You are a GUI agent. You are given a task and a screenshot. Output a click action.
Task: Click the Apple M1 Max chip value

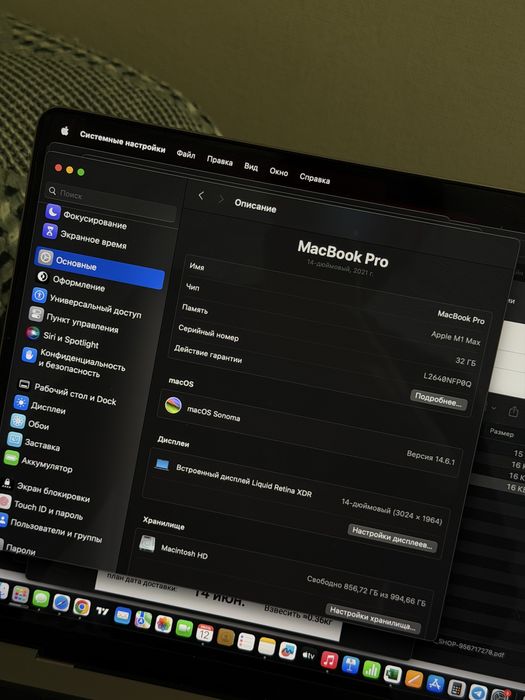coord(455,338)
